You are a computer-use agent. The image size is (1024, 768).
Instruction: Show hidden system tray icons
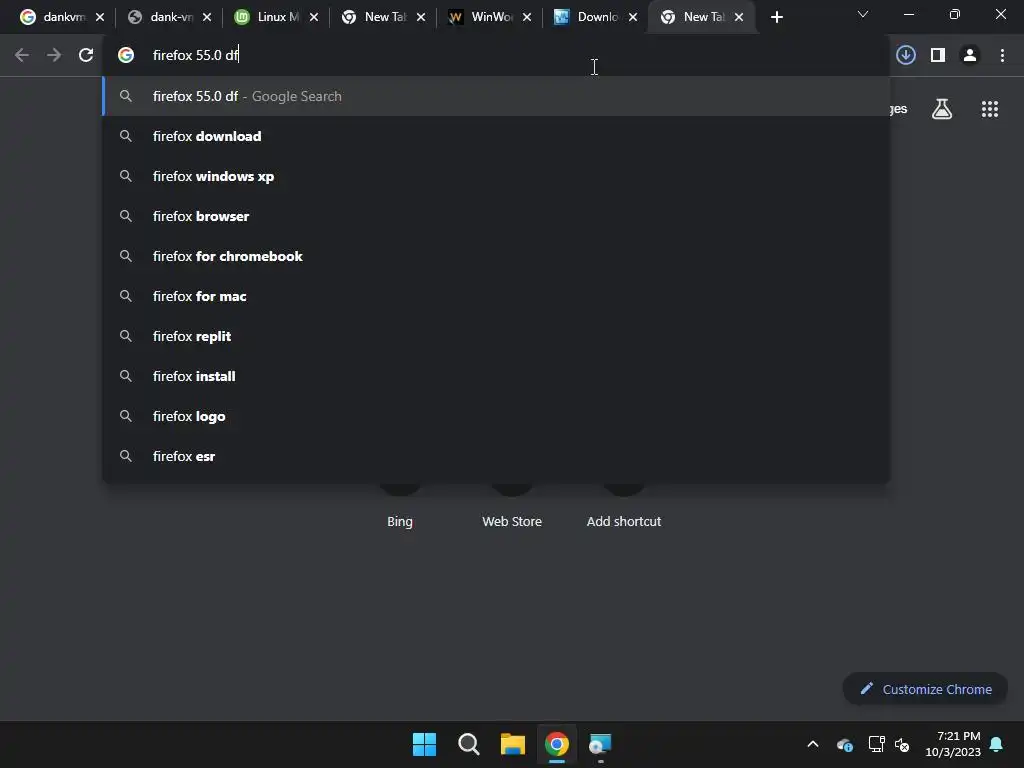813,744
